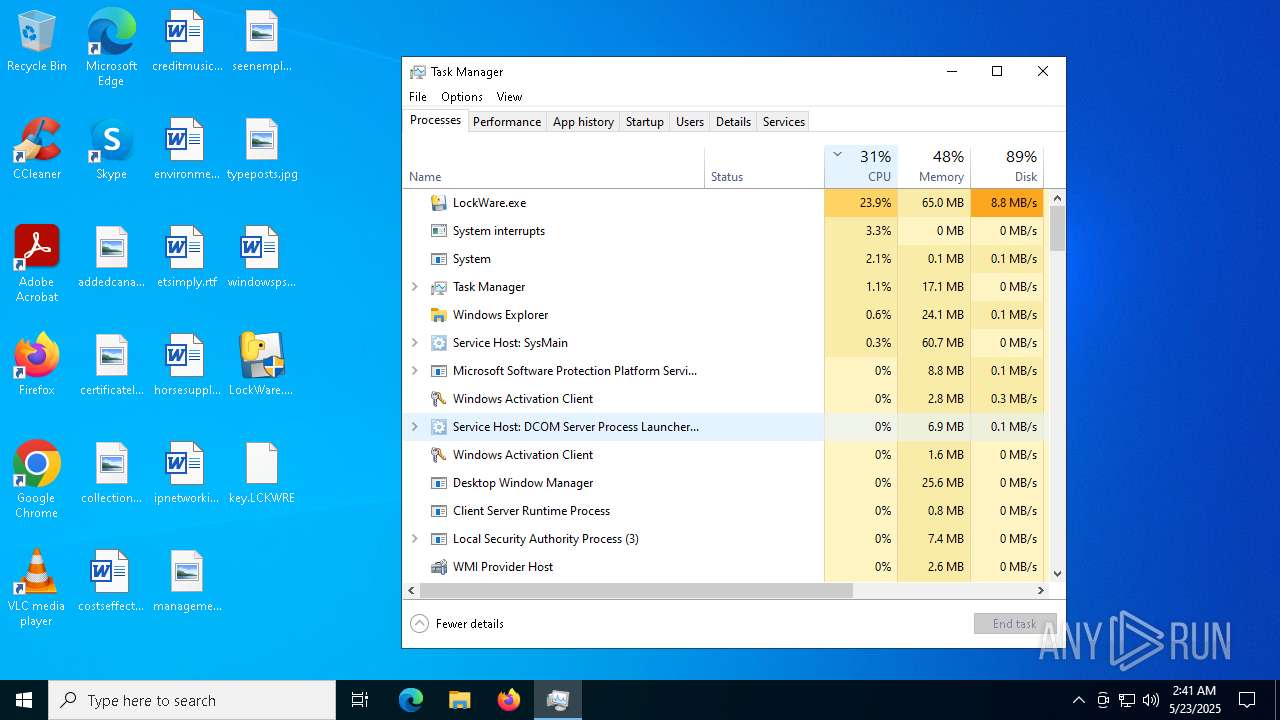Click the horizontal scrollbar in process list
The height and width of the screenshot is (720, 1280).
click(636, 591)
